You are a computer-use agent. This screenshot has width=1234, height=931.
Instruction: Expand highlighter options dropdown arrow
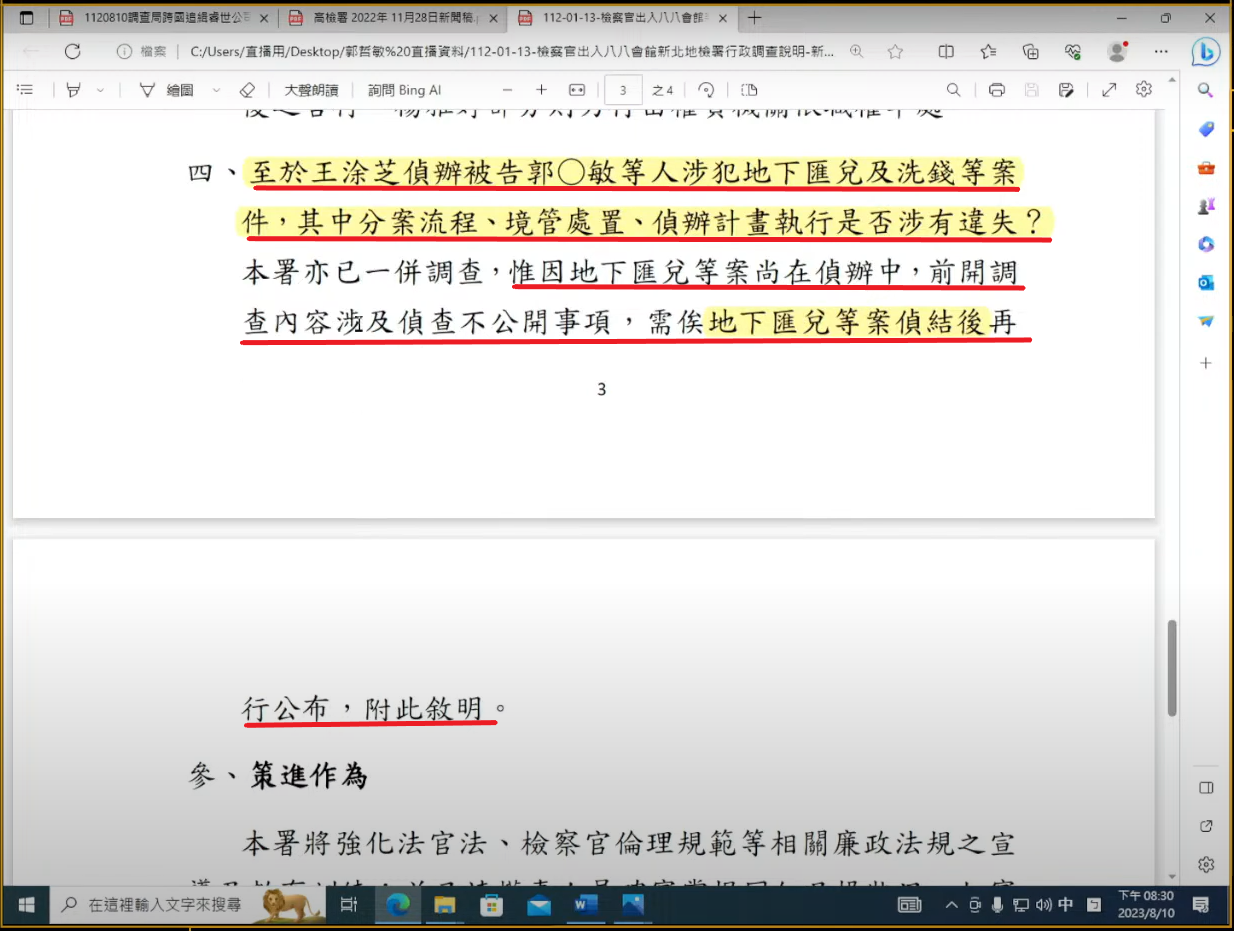(x=100, y=90)
